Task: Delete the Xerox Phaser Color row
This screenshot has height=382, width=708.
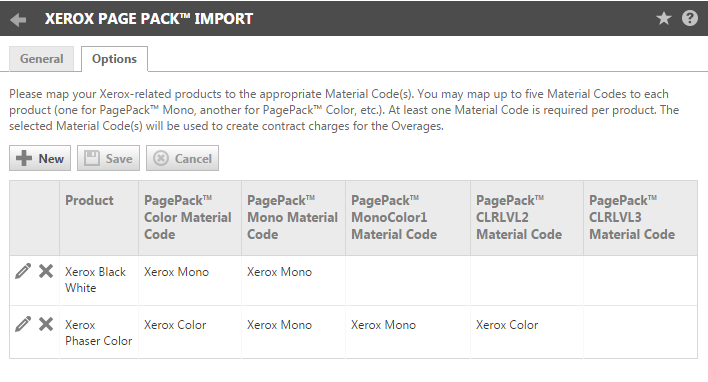Action: tap(46, 324)
